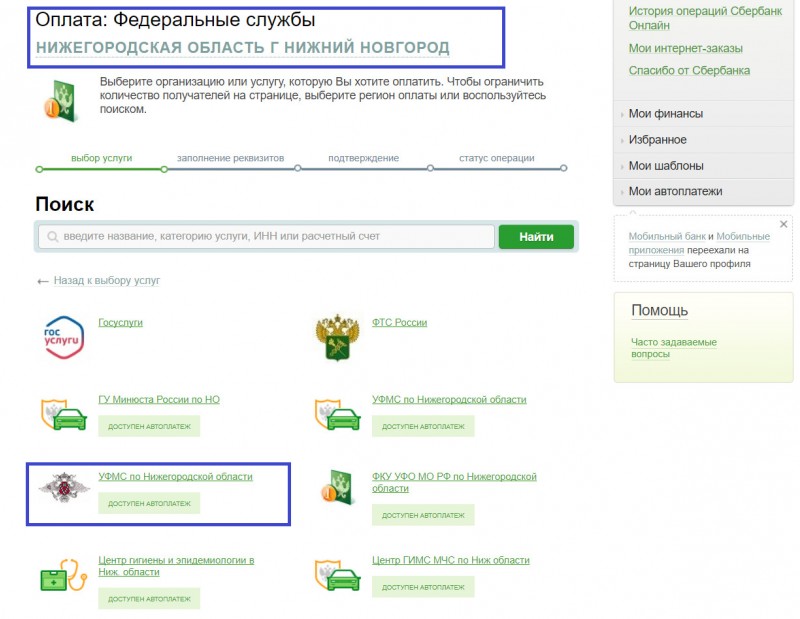Image resolution: width=800 pixels, height=619 pixels.
Task: Open Спасибо от Сбербанка
Action: (689, 70)
